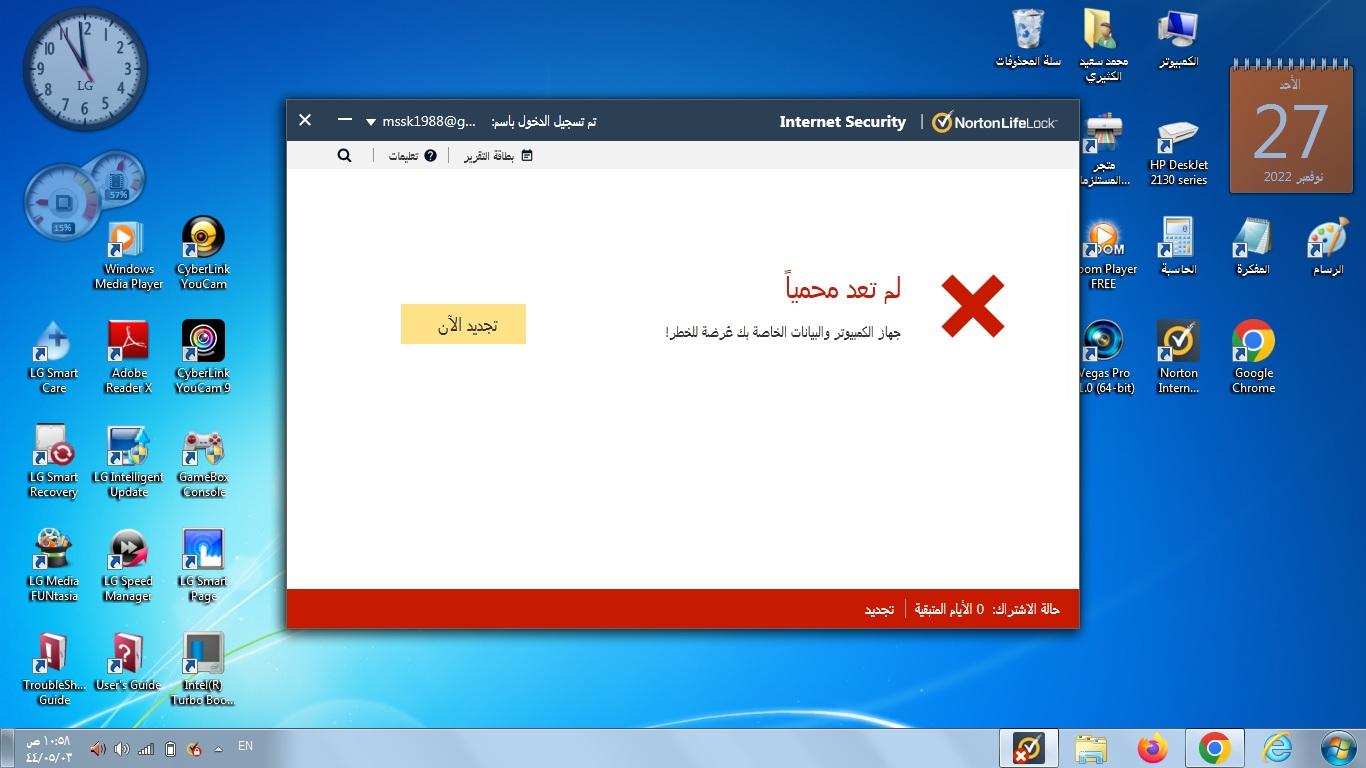
Task: Minimize the Norton Internet Security window
Action: (345, 120)
